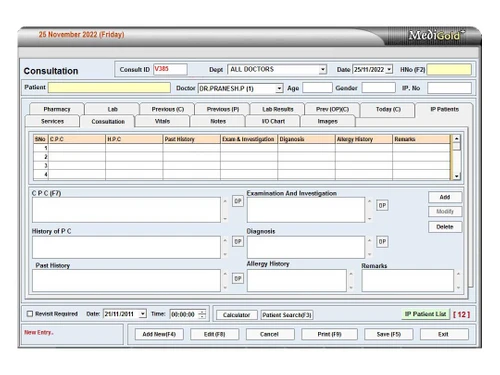
Task: Click the OP button beside History of P C
Action: pyautogui.click(x=238, y=241)
